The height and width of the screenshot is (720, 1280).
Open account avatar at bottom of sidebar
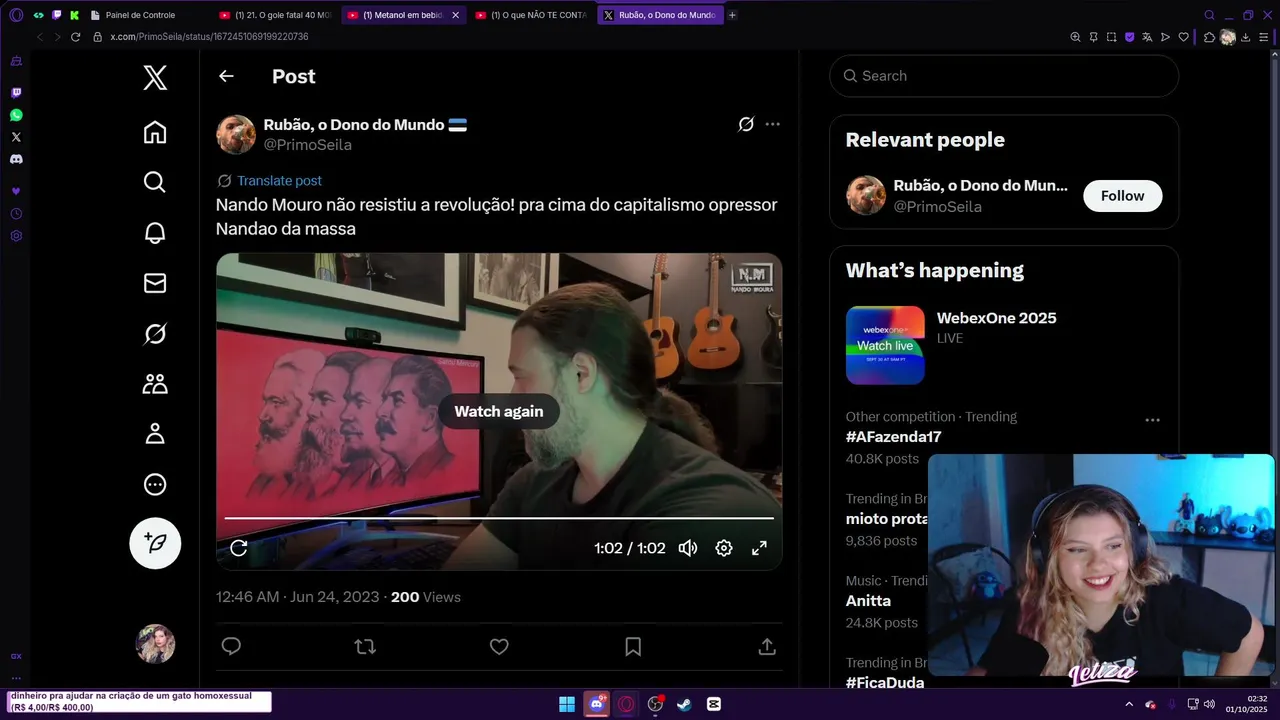click(x=155, y=644)
